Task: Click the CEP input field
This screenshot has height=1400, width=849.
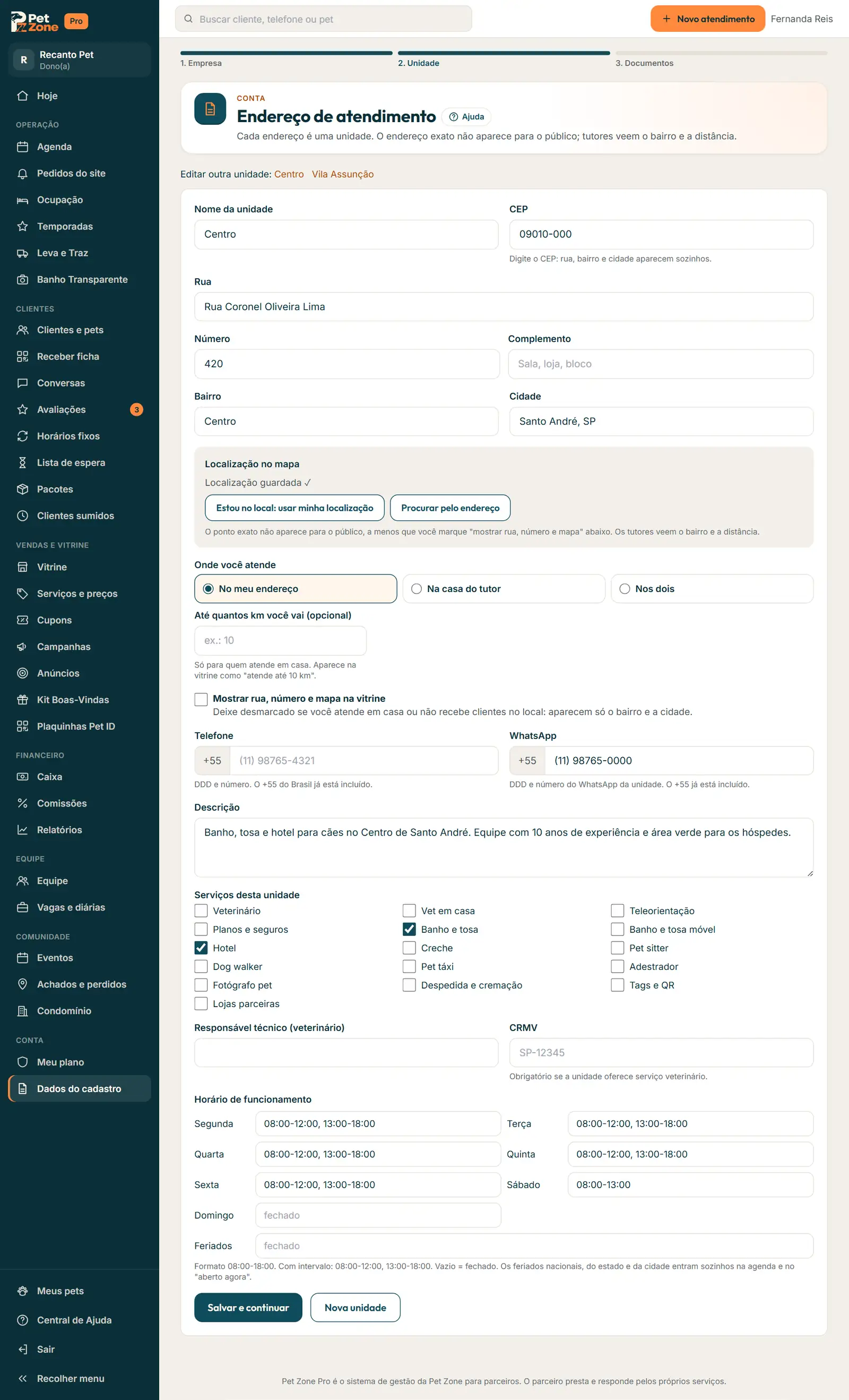Action: point(661,234)
